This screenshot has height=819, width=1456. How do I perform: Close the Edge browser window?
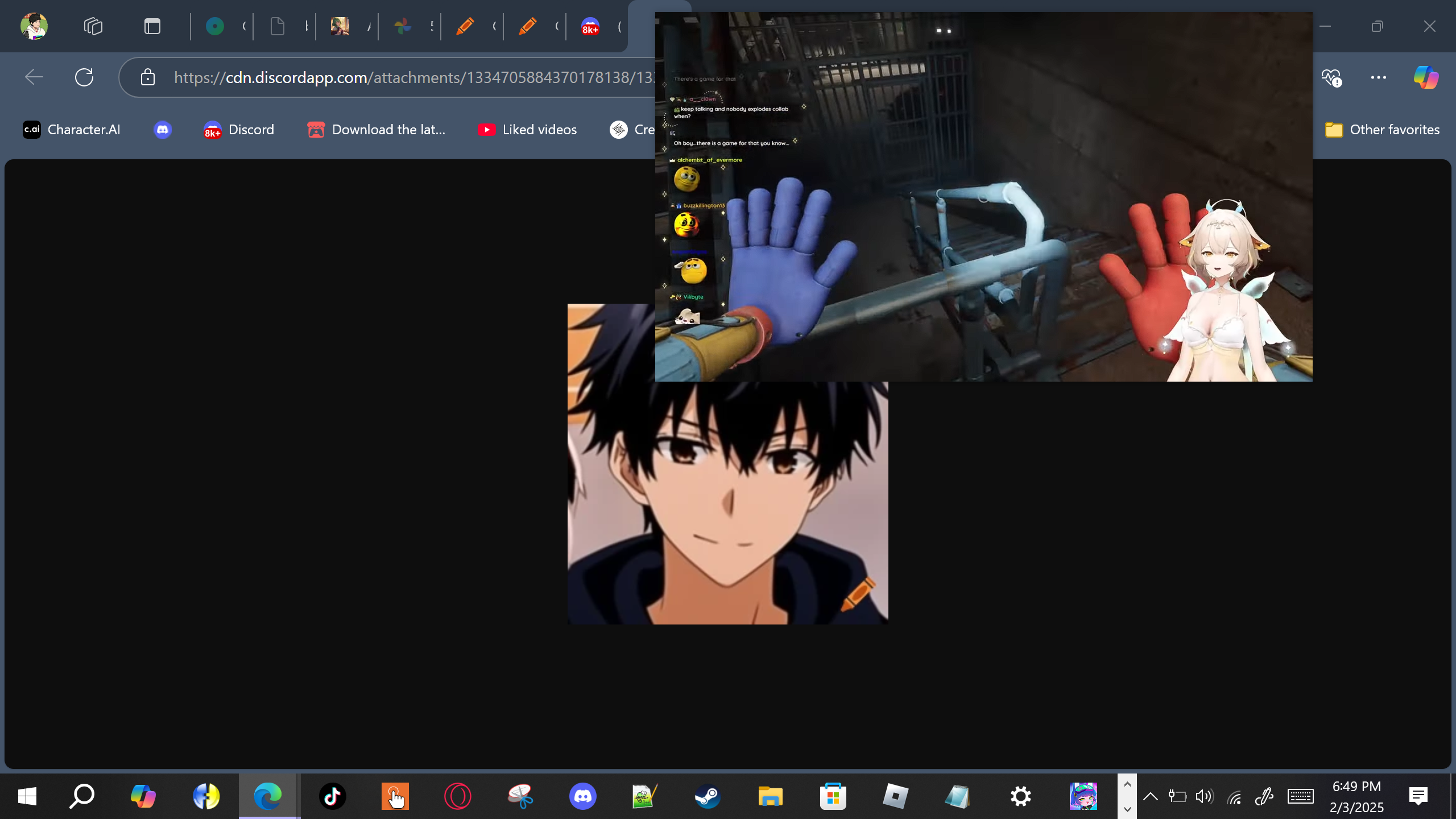1429,26
